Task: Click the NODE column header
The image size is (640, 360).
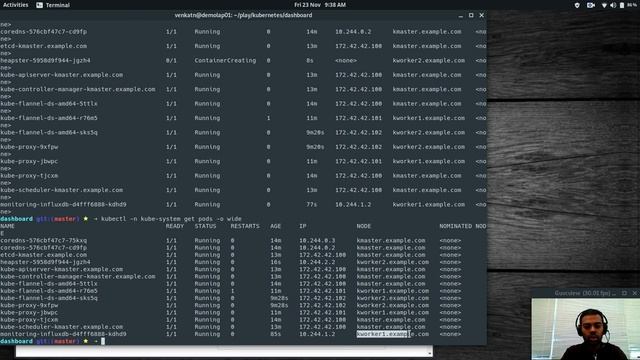Action: coord(364,226)
